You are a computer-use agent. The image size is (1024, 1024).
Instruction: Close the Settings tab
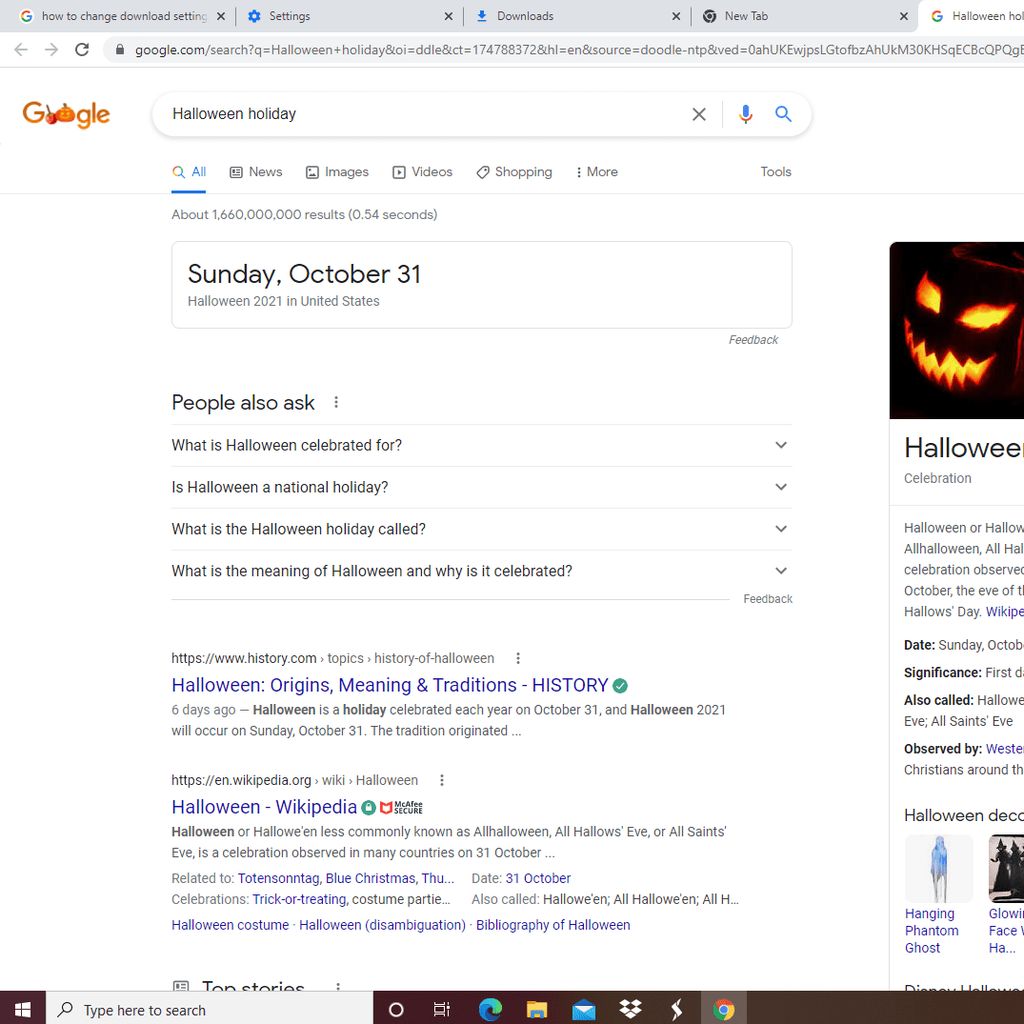(449, 16)
